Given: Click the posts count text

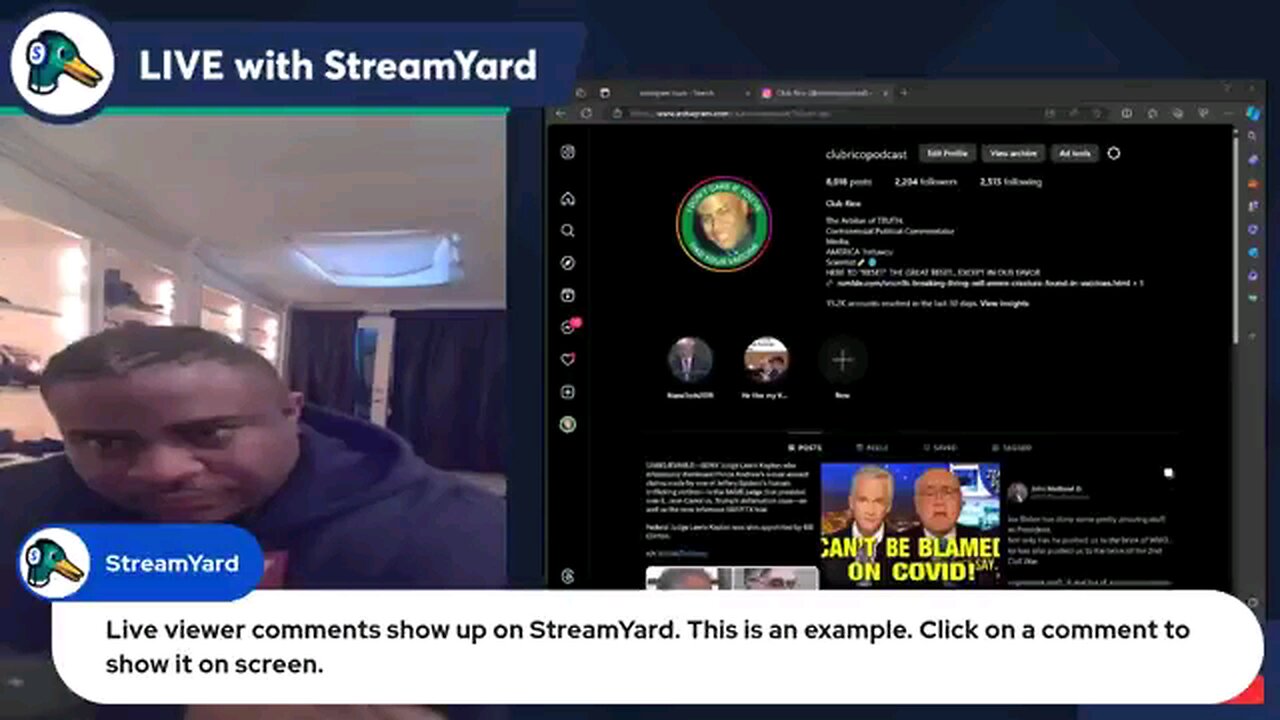Looking at the screenshot, I should [849, 182].
